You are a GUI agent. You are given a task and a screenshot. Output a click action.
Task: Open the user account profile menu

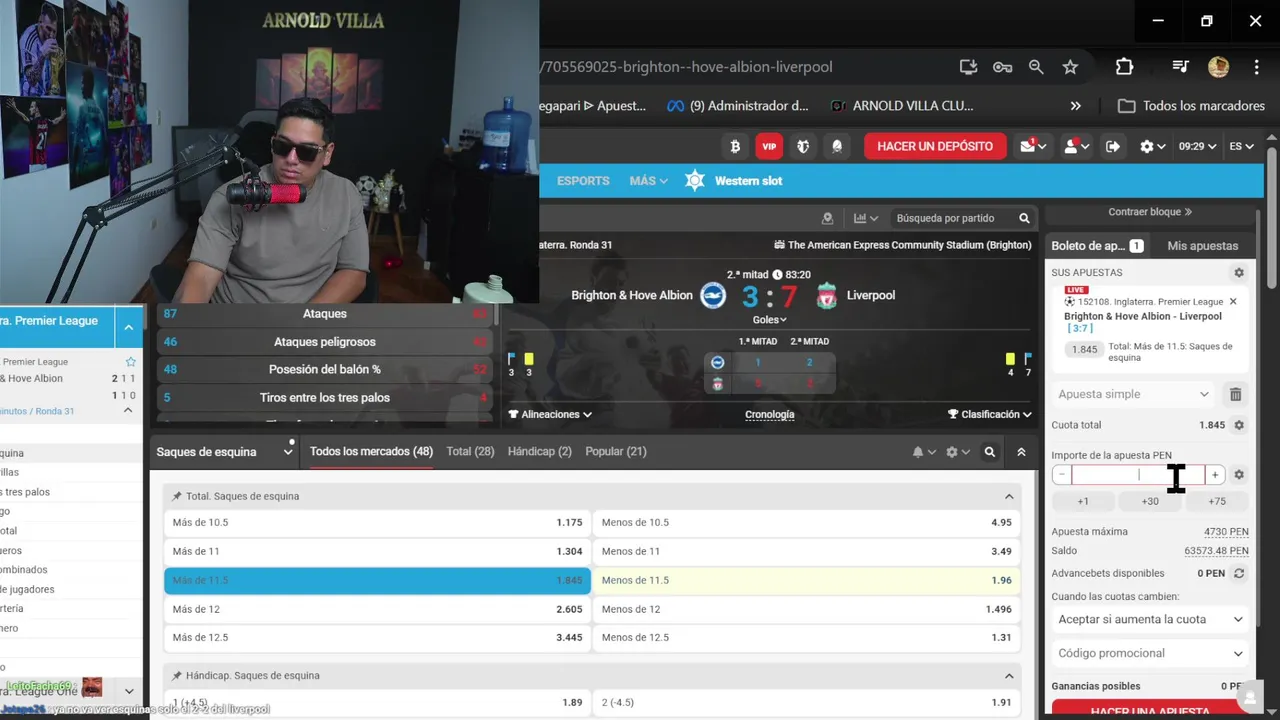[x=1076, y=146]
